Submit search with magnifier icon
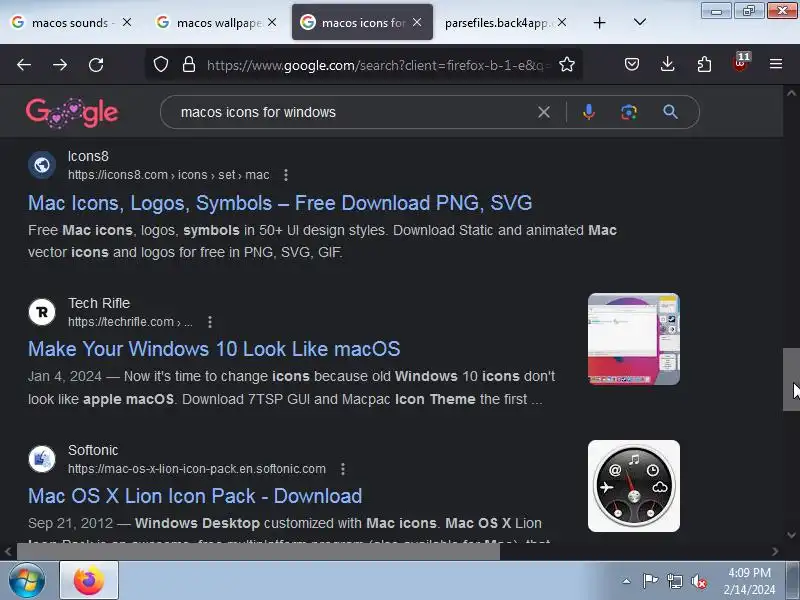 (670, 112)
